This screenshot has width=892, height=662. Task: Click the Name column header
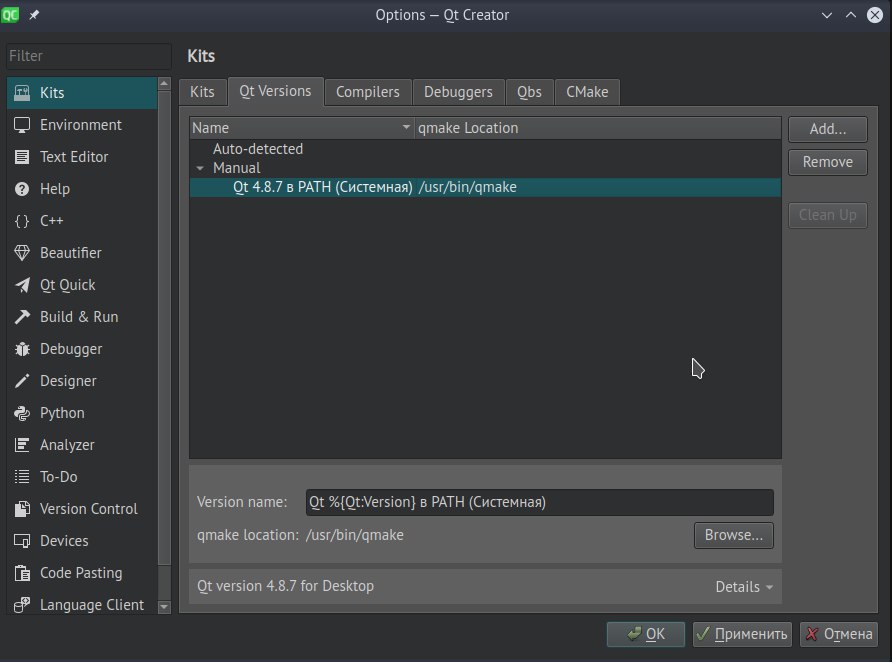[x=302, y=128]
